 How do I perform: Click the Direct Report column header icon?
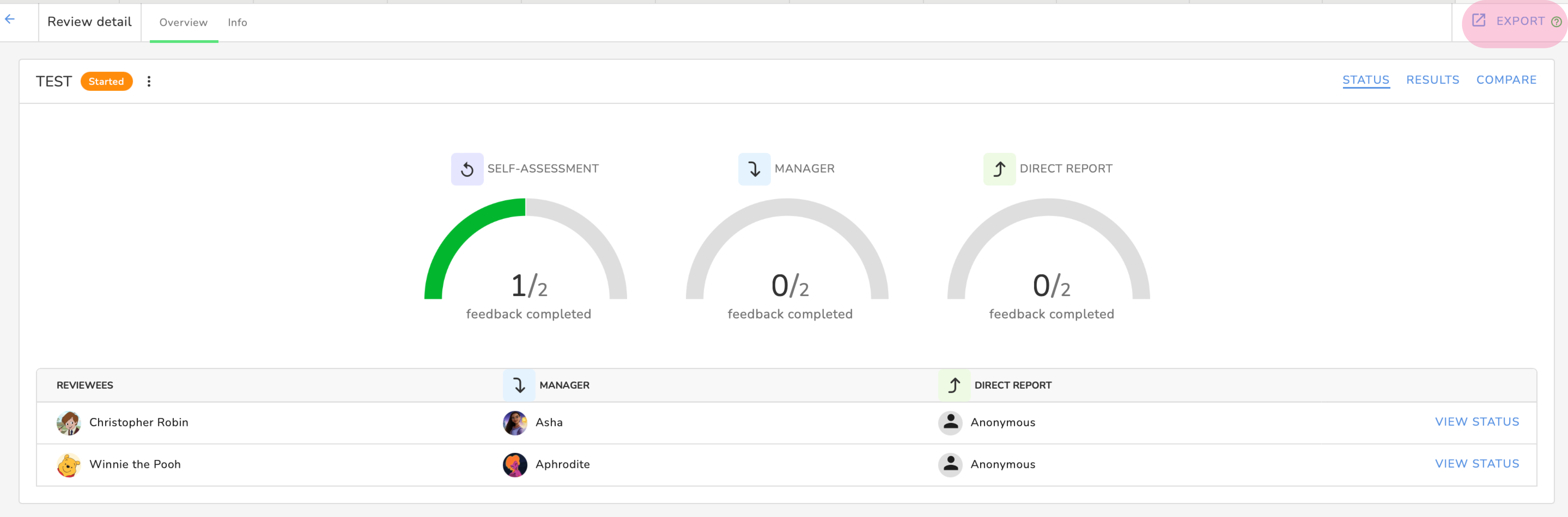954,385
